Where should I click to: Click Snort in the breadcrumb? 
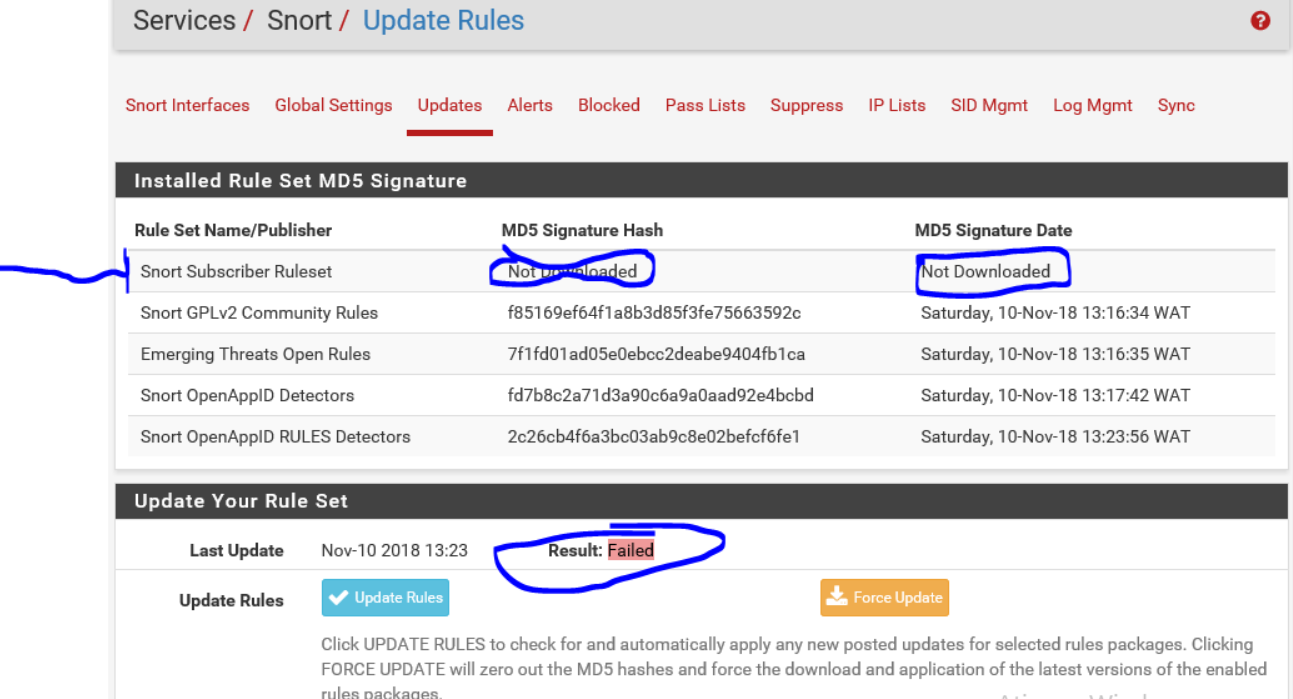tap(299, 20)
